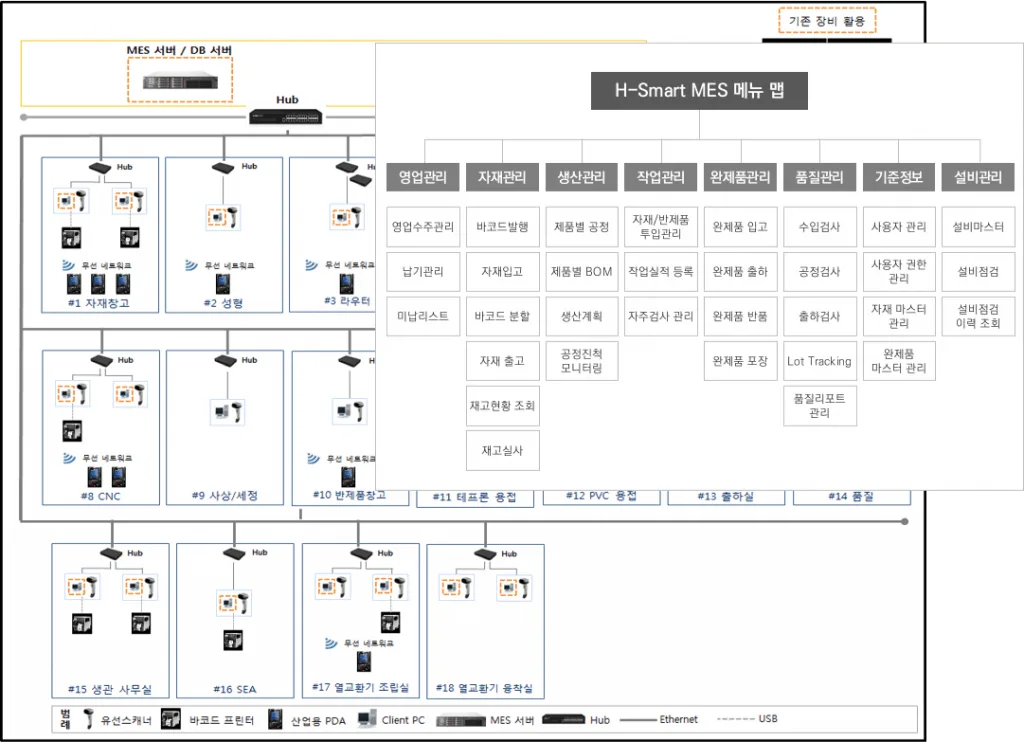Click the Hub icon in #16 SEA

233,554
